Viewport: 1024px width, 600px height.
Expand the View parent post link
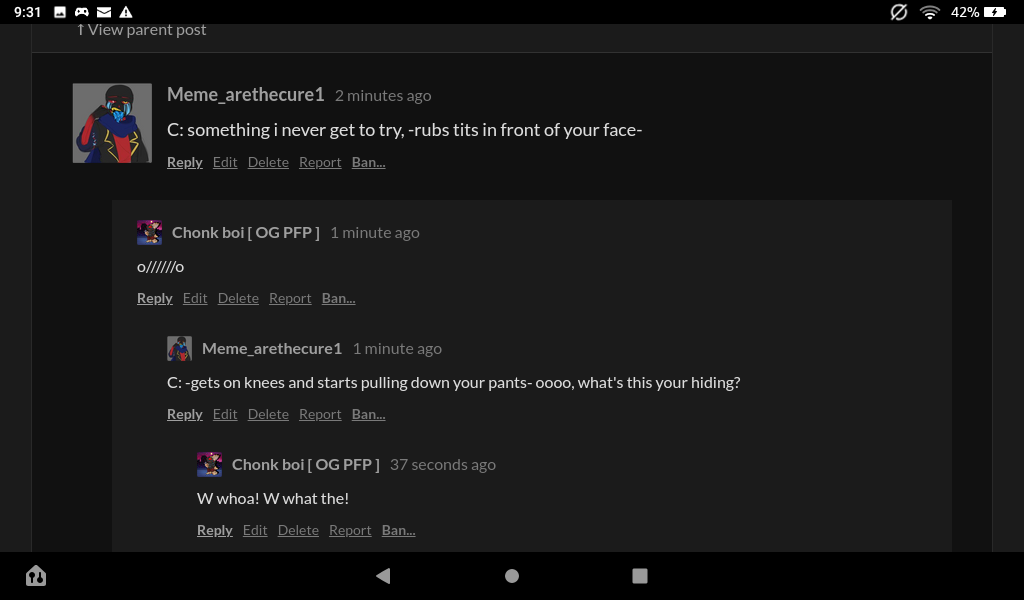[x=142, y=30]
